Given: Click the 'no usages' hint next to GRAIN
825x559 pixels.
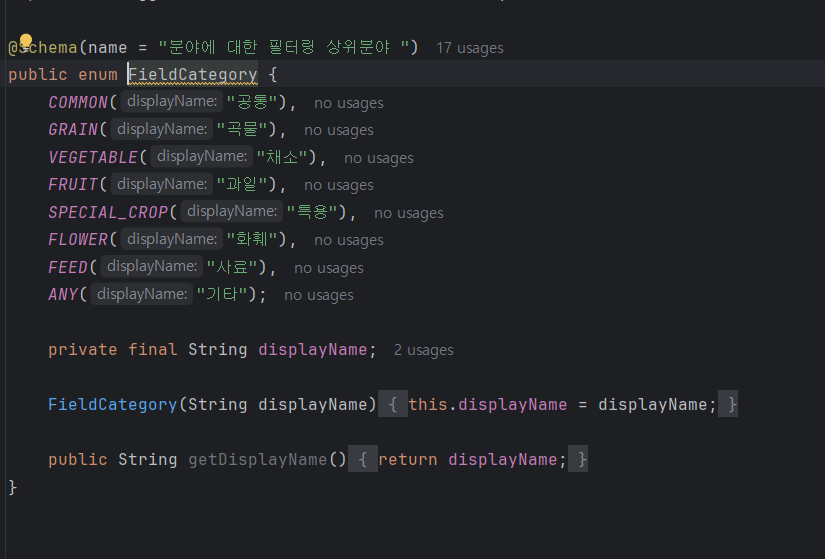Looking at the screenshot, I should pos(338,130).
